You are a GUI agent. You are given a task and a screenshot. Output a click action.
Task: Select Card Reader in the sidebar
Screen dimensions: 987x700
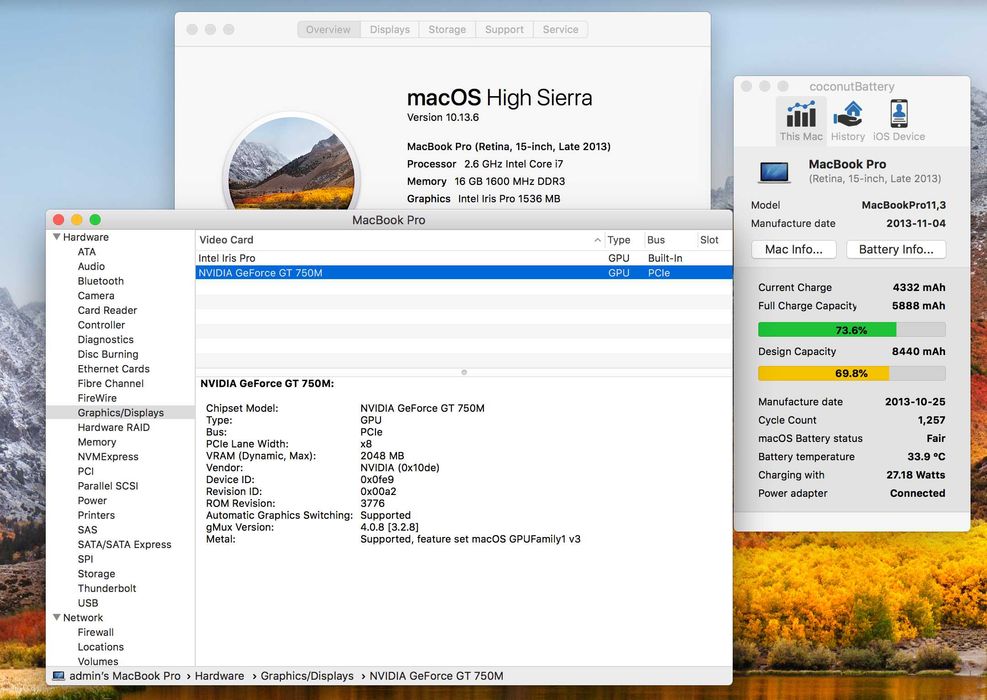pyautogui.click(x=107, y=310)
